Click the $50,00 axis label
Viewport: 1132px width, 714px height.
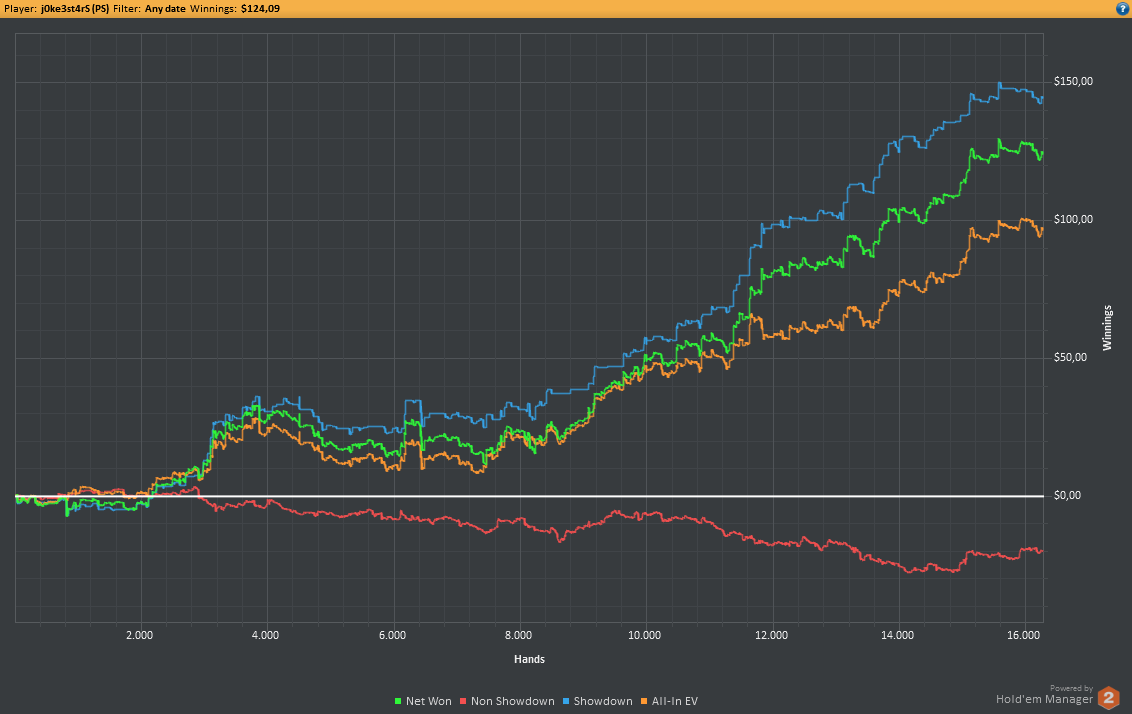point(1070,357)
